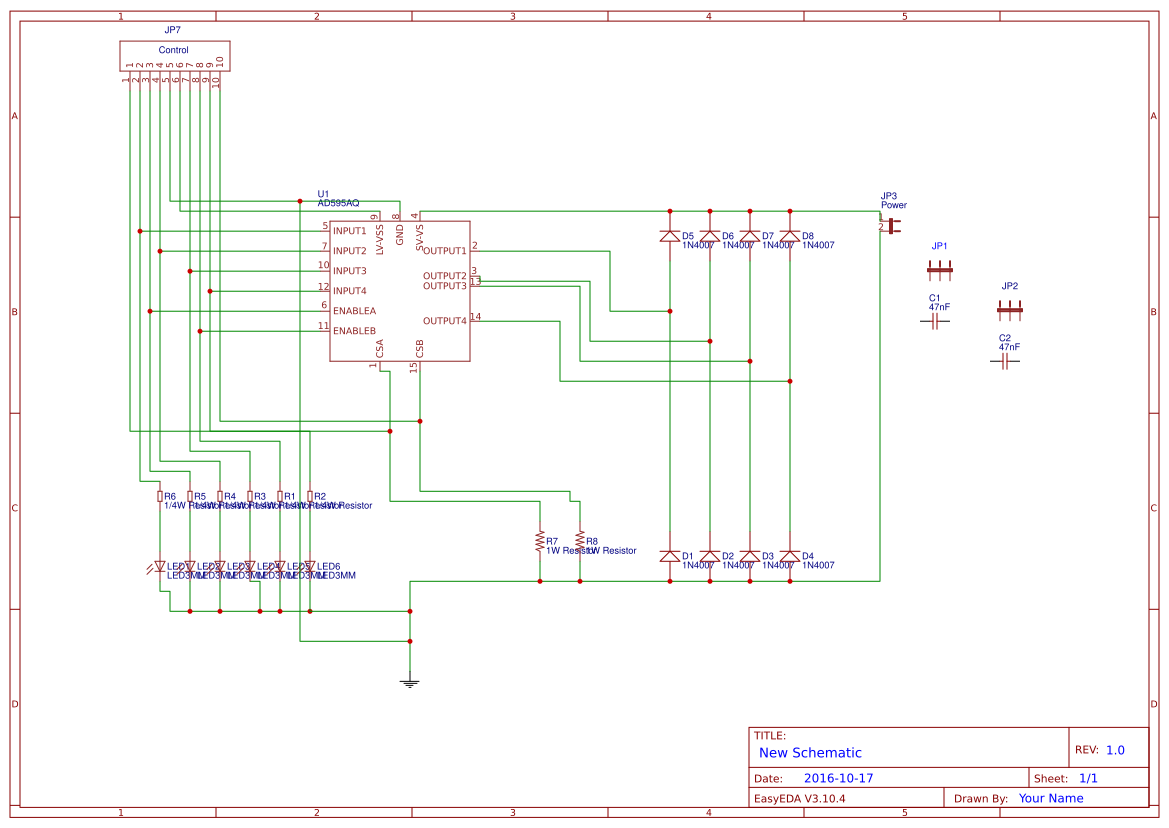The width and height of the screenshot is (1169, 828).
Task: Select the U1 AD595AQ driver symbol
Action: click(x=400, y=290)
